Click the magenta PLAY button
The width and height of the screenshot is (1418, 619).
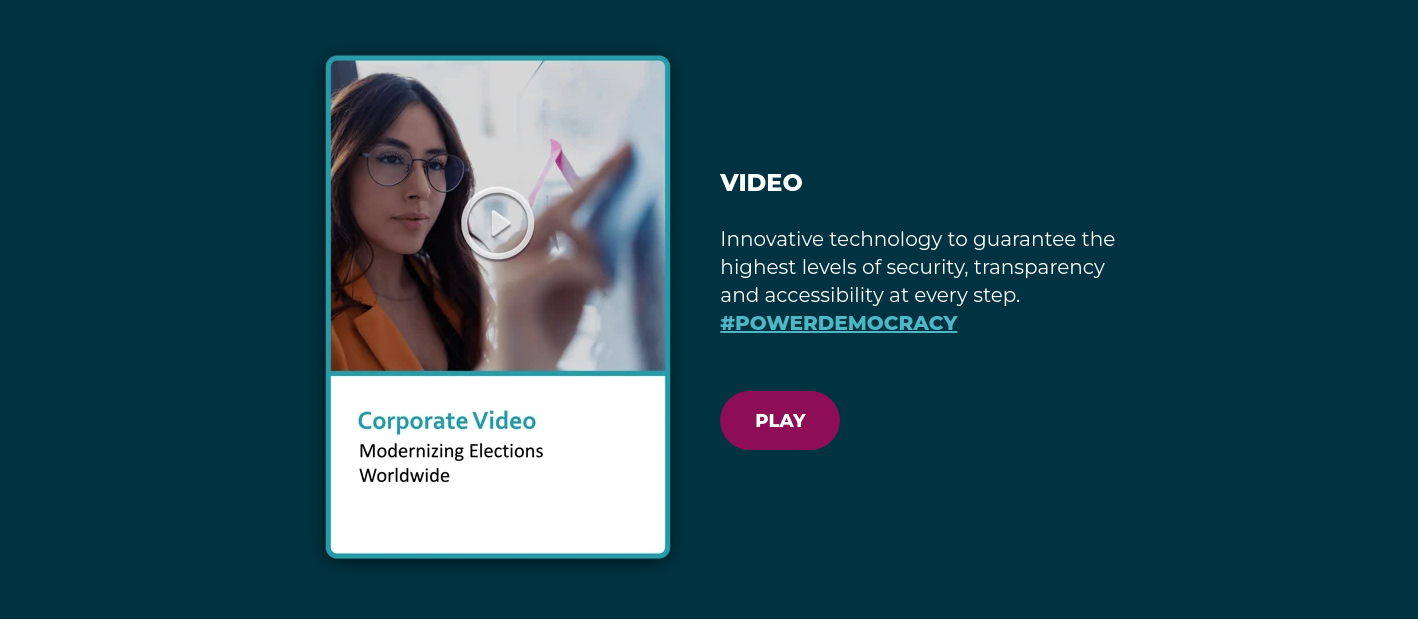(780, 421)
